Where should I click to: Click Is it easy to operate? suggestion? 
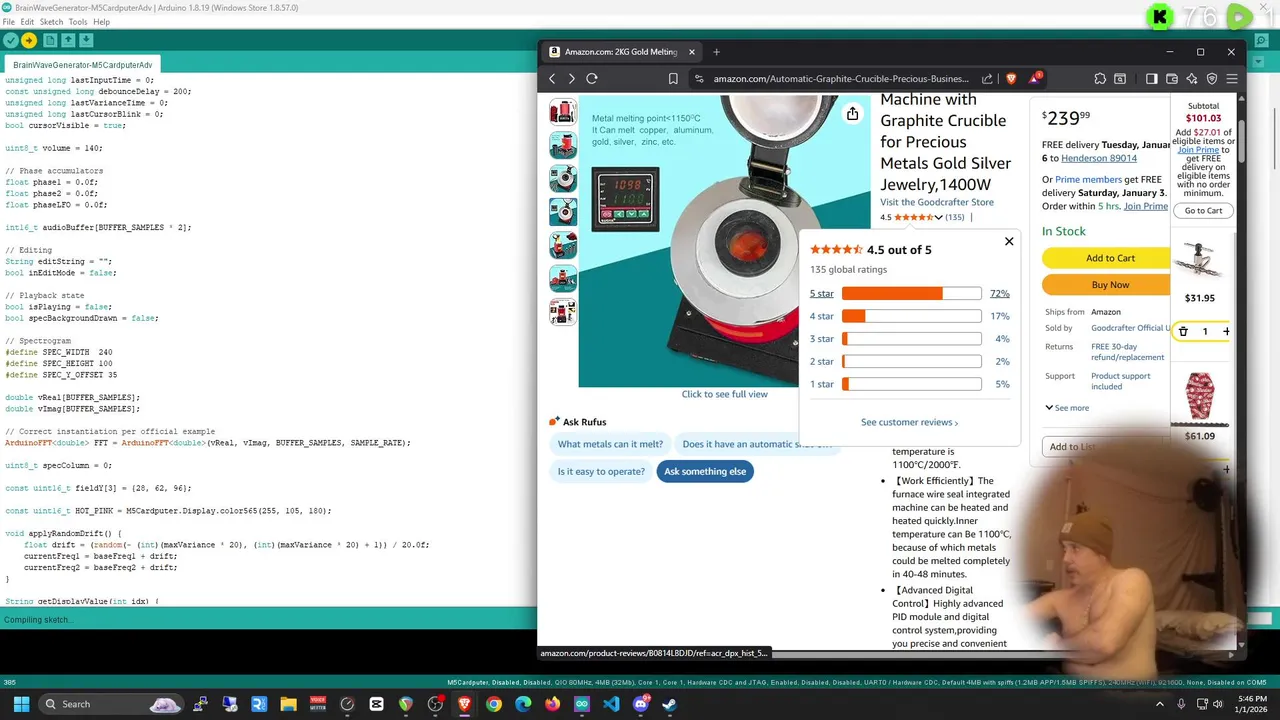[x=601, y=472]
